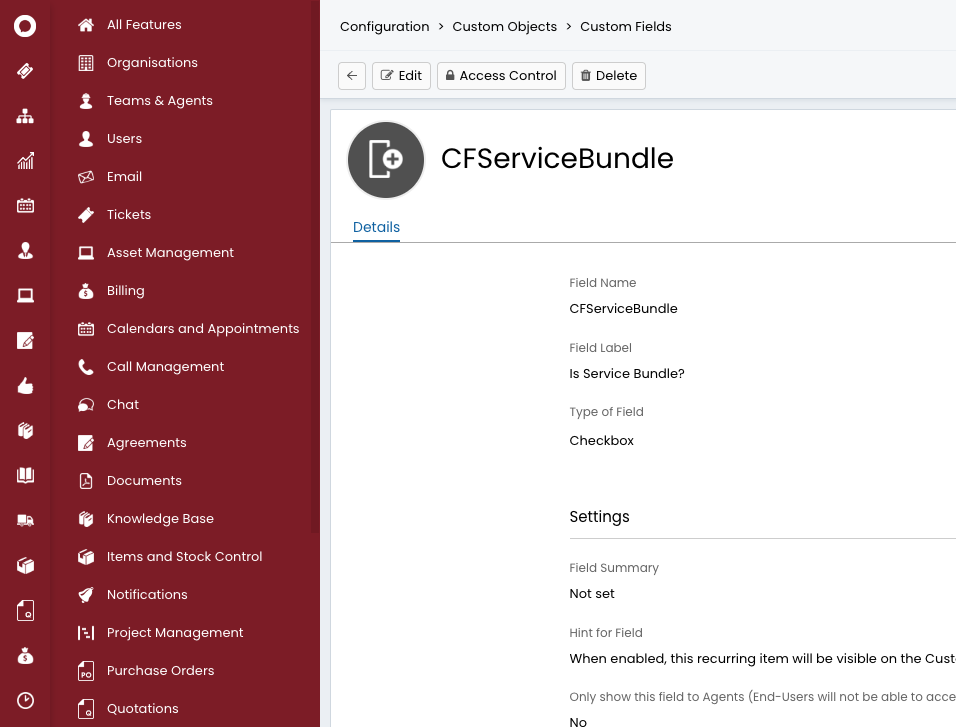Viewport: 956px width, 727px height.
Task: Click the logo icon on the far-left rail
Action: coord(25,26)
